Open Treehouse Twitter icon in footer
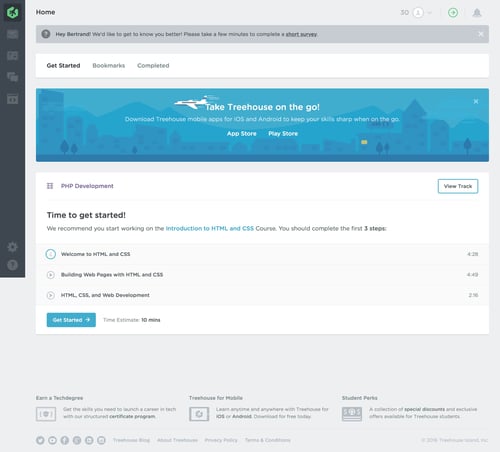This screenshot has height=452, width=500. point(40,440)
